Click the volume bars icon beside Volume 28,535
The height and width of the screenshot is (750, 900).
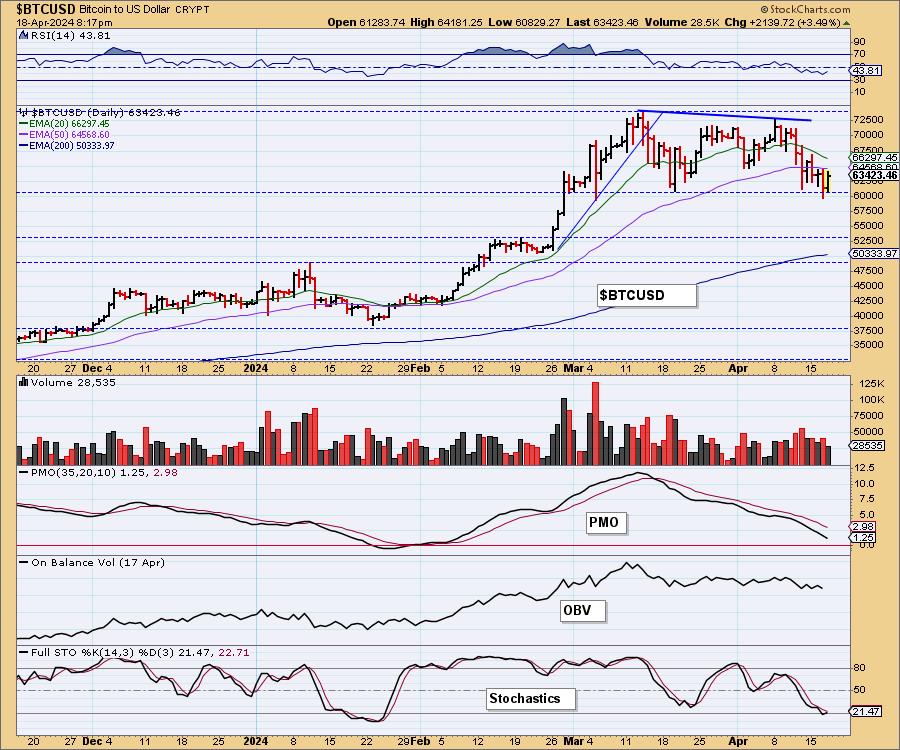tap(24, 382)
